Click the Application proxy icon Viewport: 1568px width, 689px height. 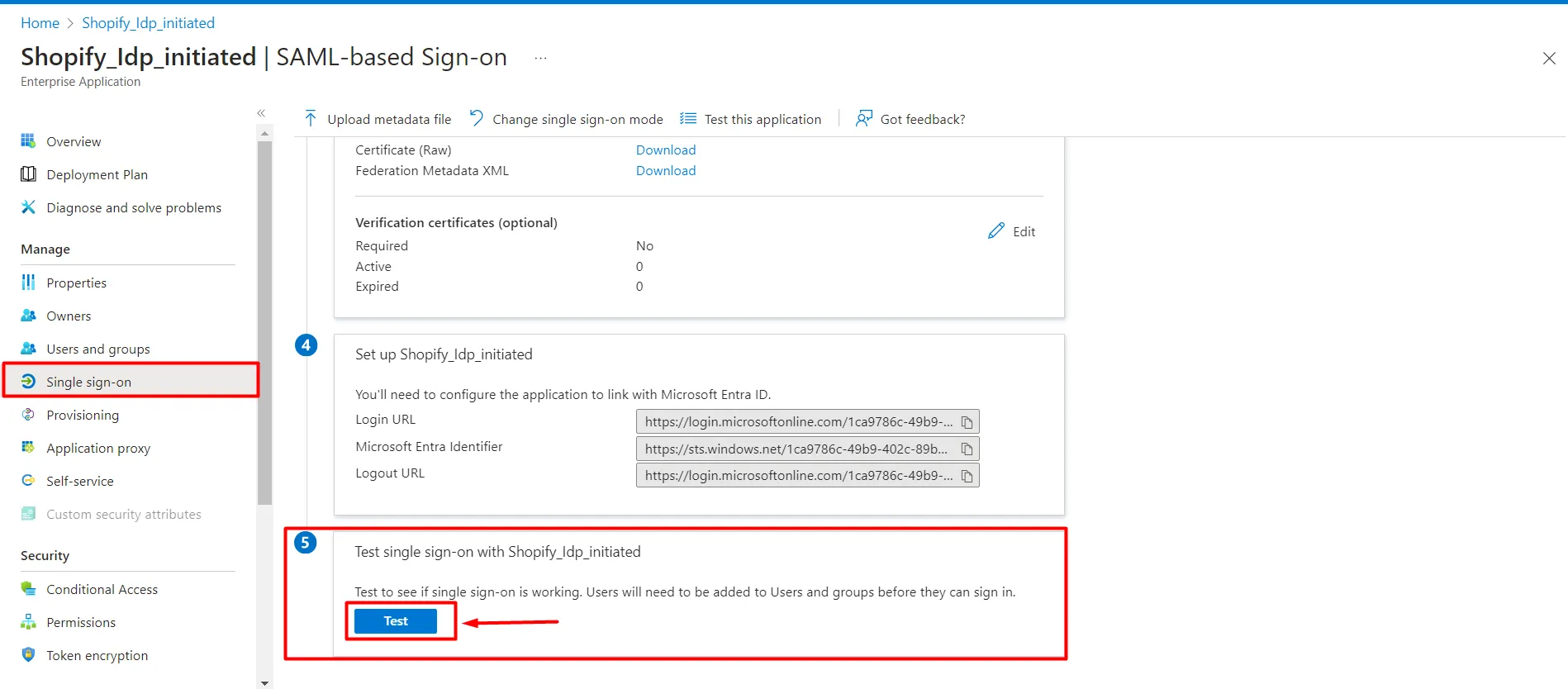coord(28,448)
